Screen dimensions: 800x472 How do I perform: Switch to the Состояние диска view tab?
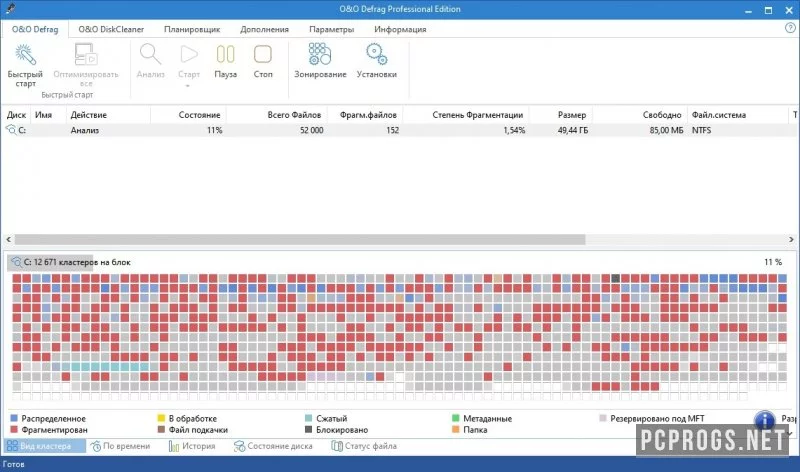273,446
